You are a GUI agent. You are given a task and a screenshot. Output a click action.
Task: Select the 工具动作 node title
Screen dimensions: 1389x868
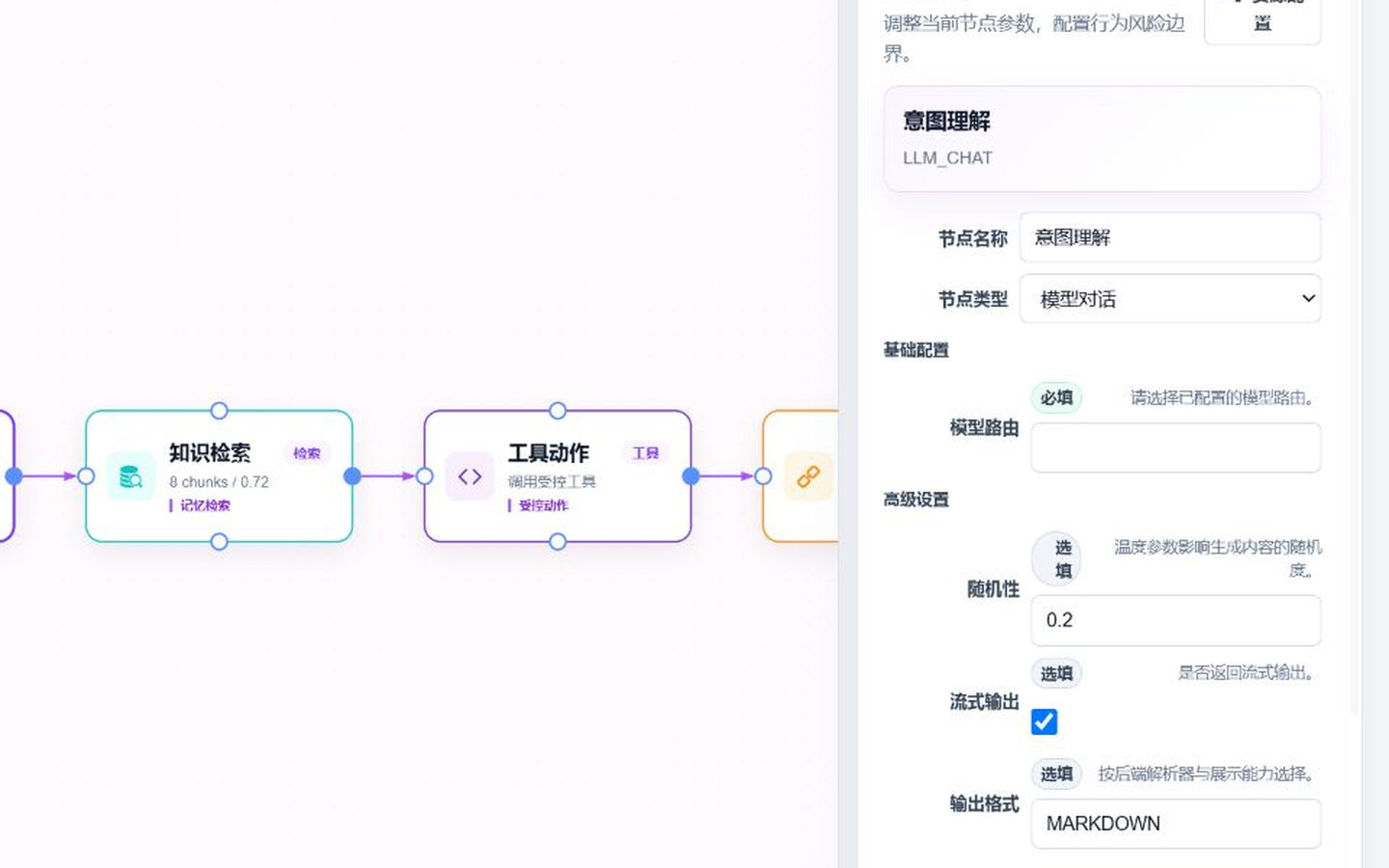click(548, 452)
